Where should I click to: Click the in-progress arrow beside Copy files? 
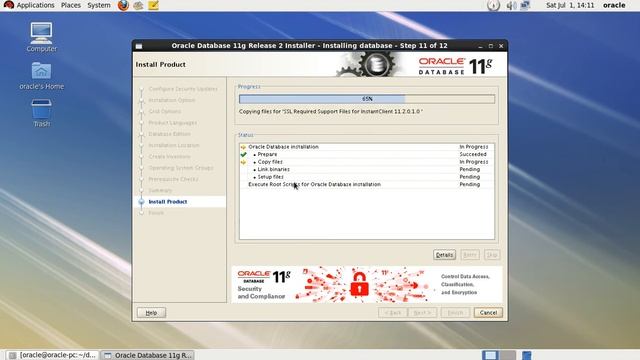(x=244, y=162)
